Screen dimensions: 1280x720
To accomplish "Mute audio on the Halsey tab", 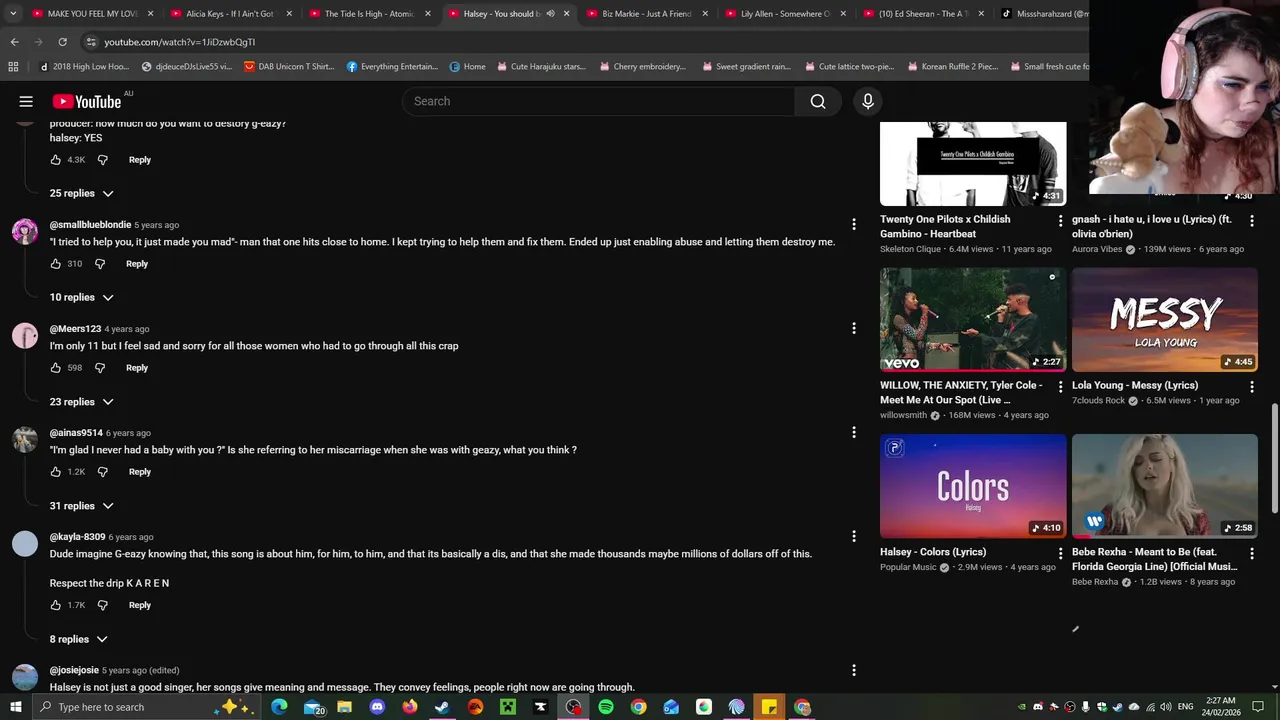I will (550, 14).
